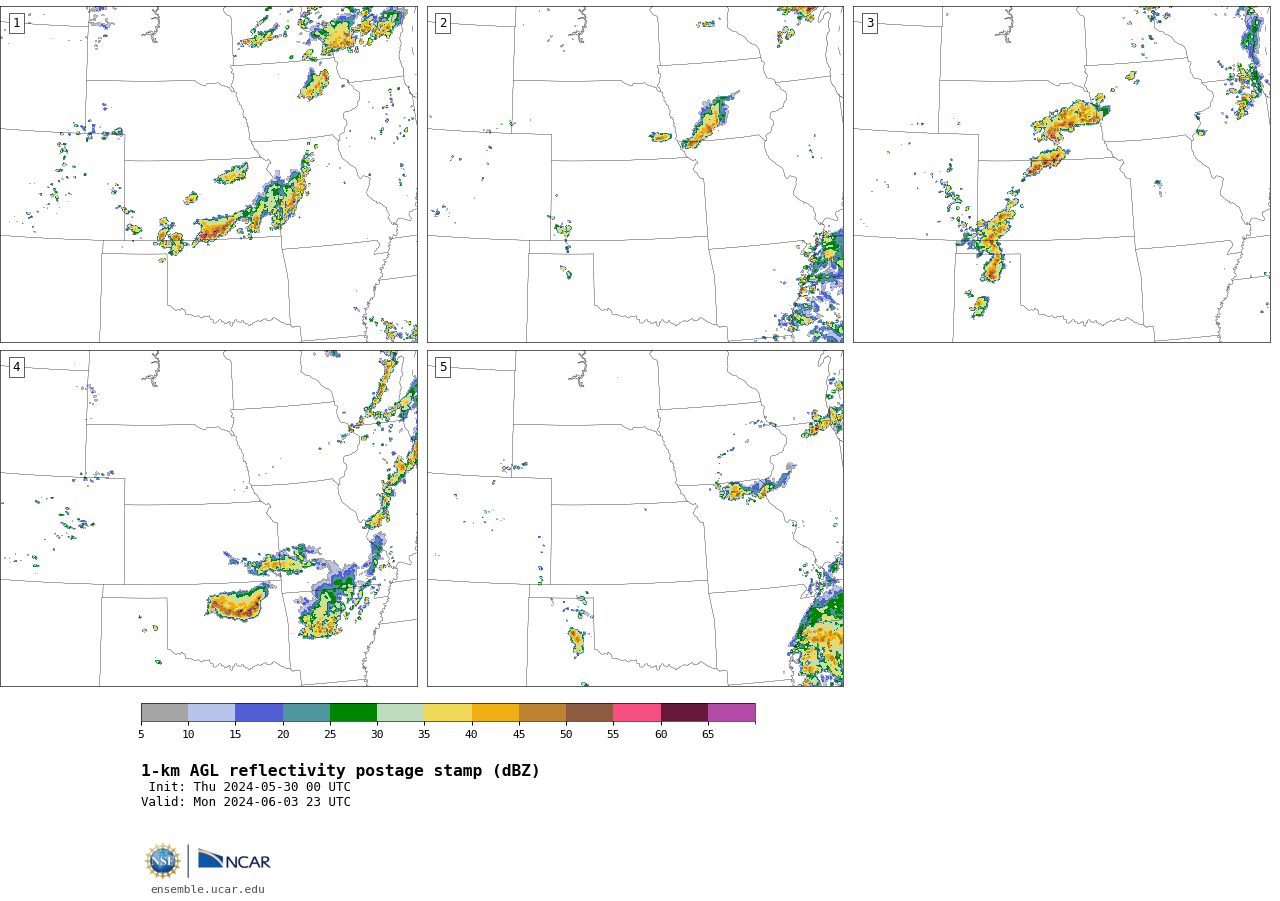Click the pink 55-60 dBZ swatch

(637, 713)
